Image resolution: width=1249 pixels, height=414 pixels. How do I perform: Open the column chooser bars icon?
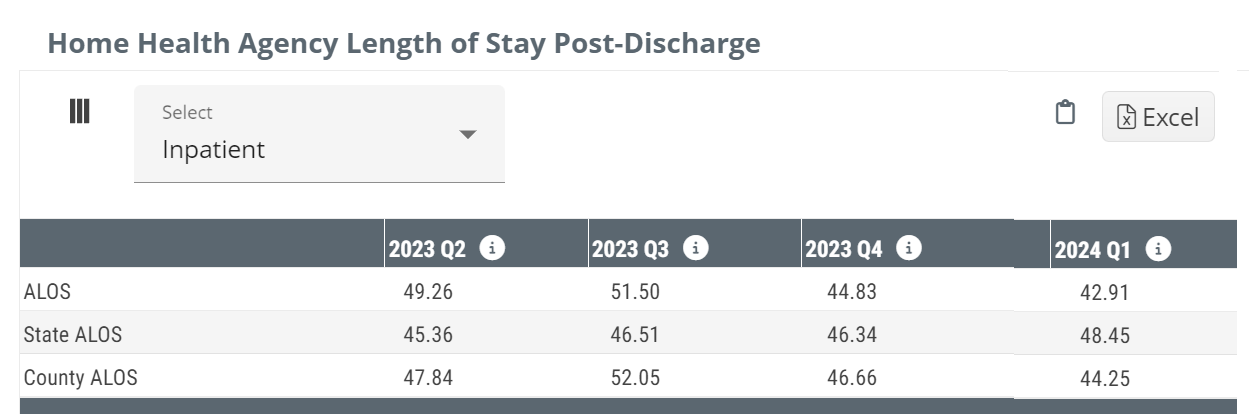[80, 111]
